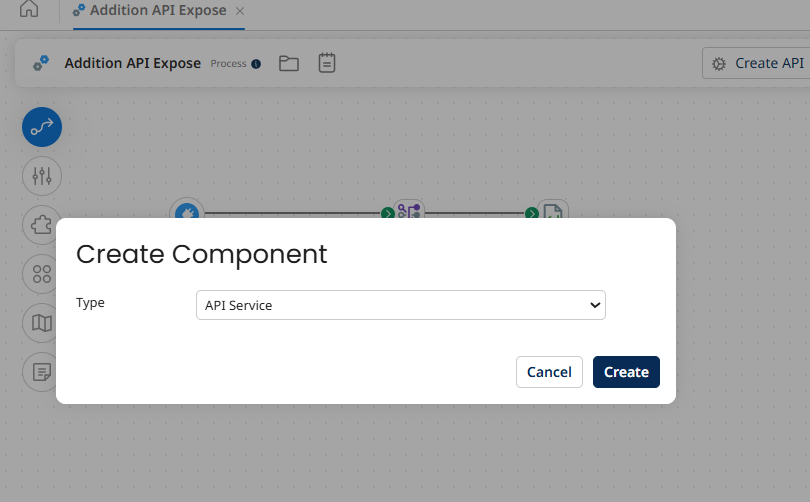Select the purple branch shape on canvas
This screenshot has width=810, height=502.
pyautogui.click(x=409, y=211)
